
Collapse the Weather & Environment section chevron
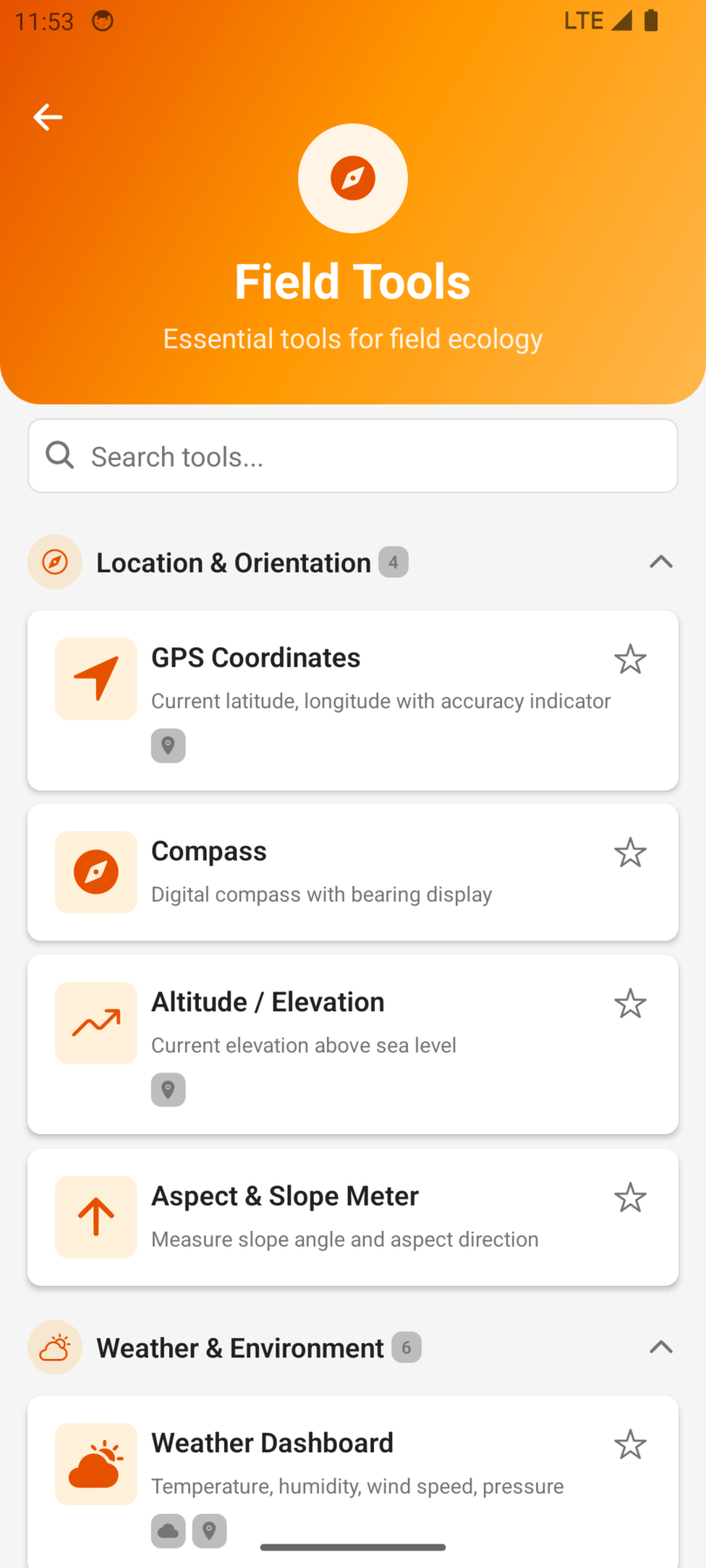[x=661, y=1348]
